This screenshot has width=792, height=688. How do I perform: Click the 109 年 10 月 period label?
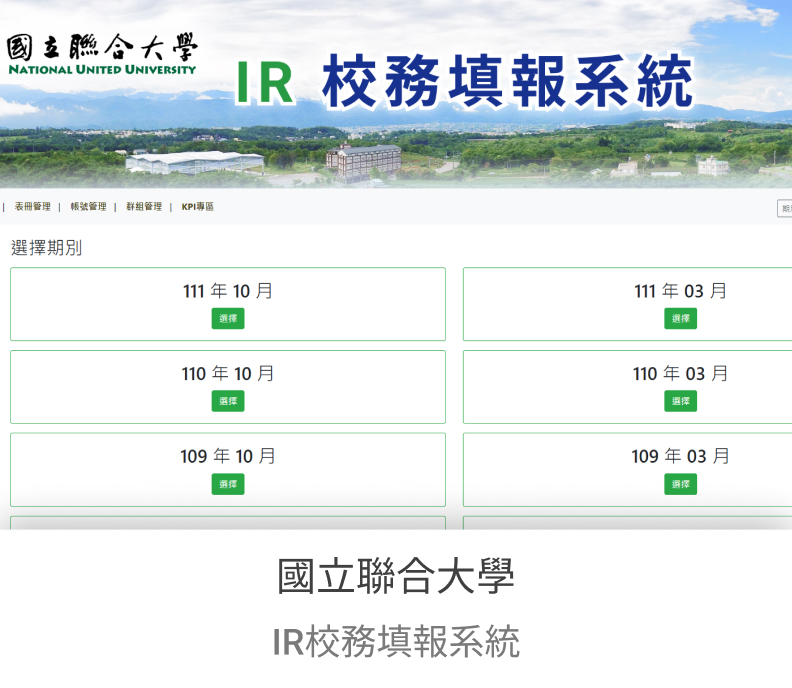(228, 456)
